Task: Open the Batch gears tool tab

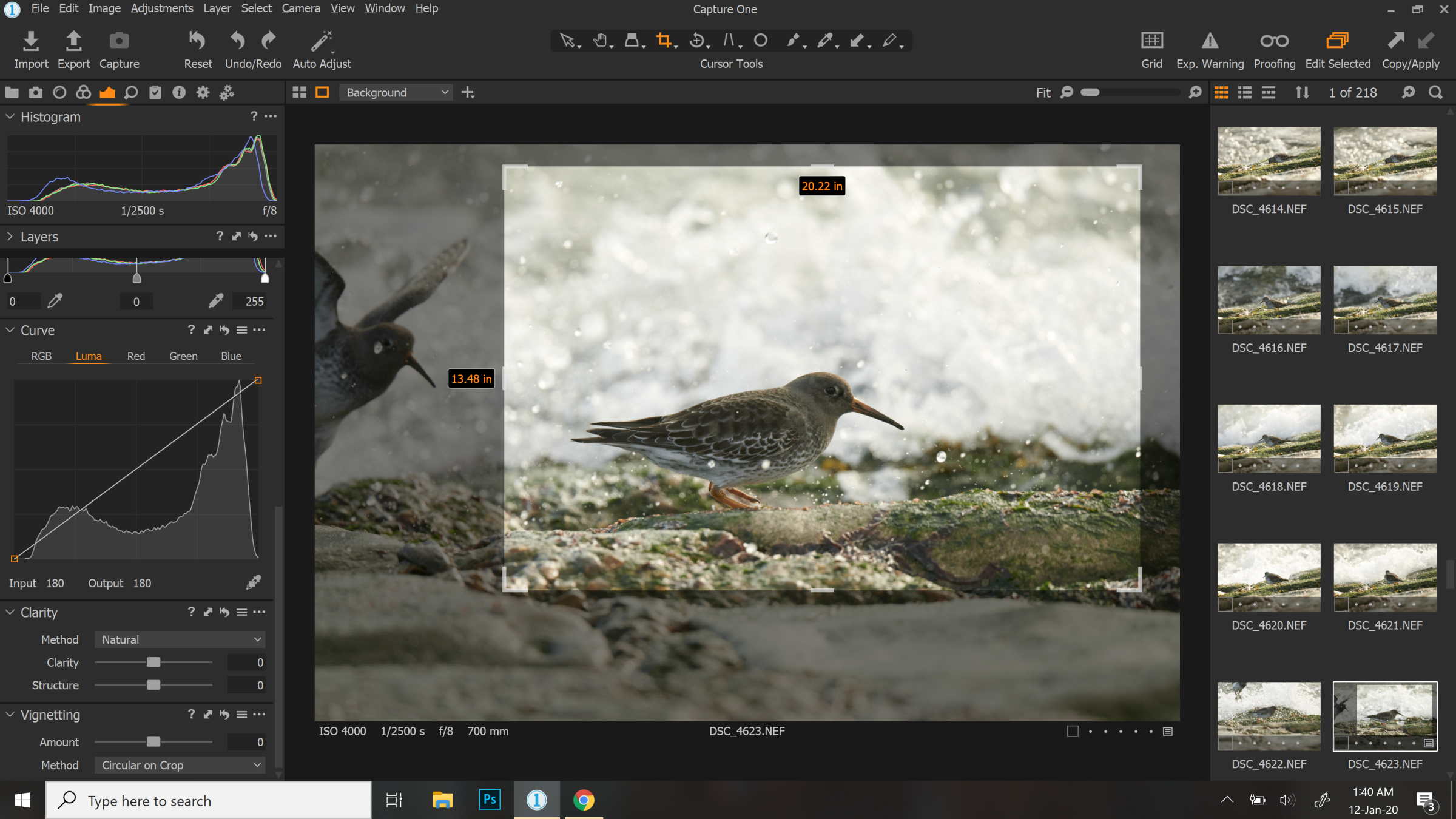Action: [226, 92]
